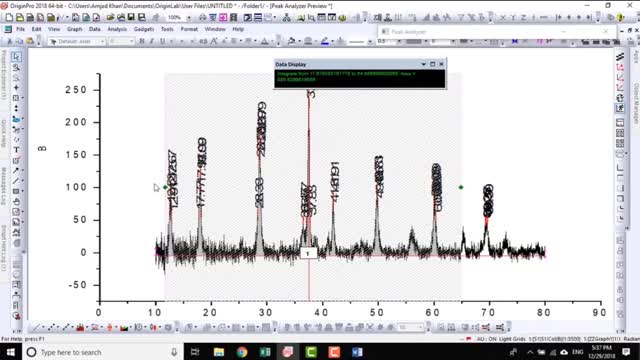Viewport: 640px width, 360px height.
Task: Click the Open file folder icon
Action: point(110,18)
